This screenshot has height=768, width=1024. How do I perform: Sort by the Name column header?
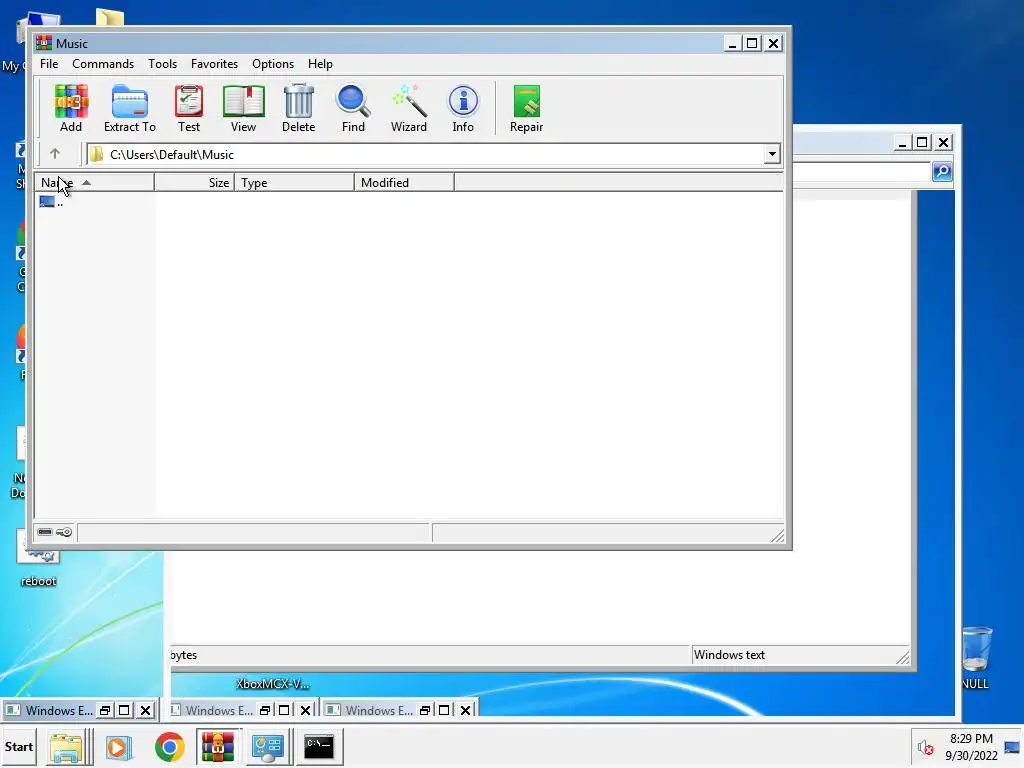[x=95, y=183]
